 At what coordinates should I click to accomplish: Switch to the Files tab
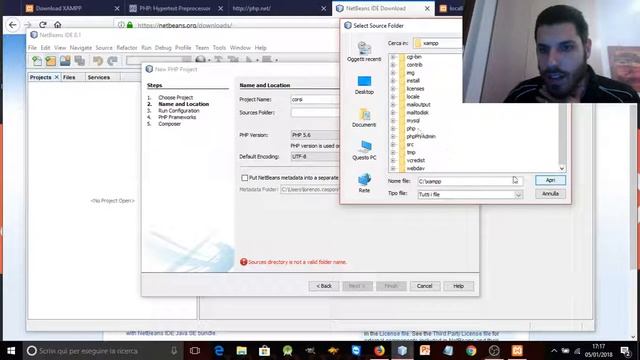click(69, 77)
